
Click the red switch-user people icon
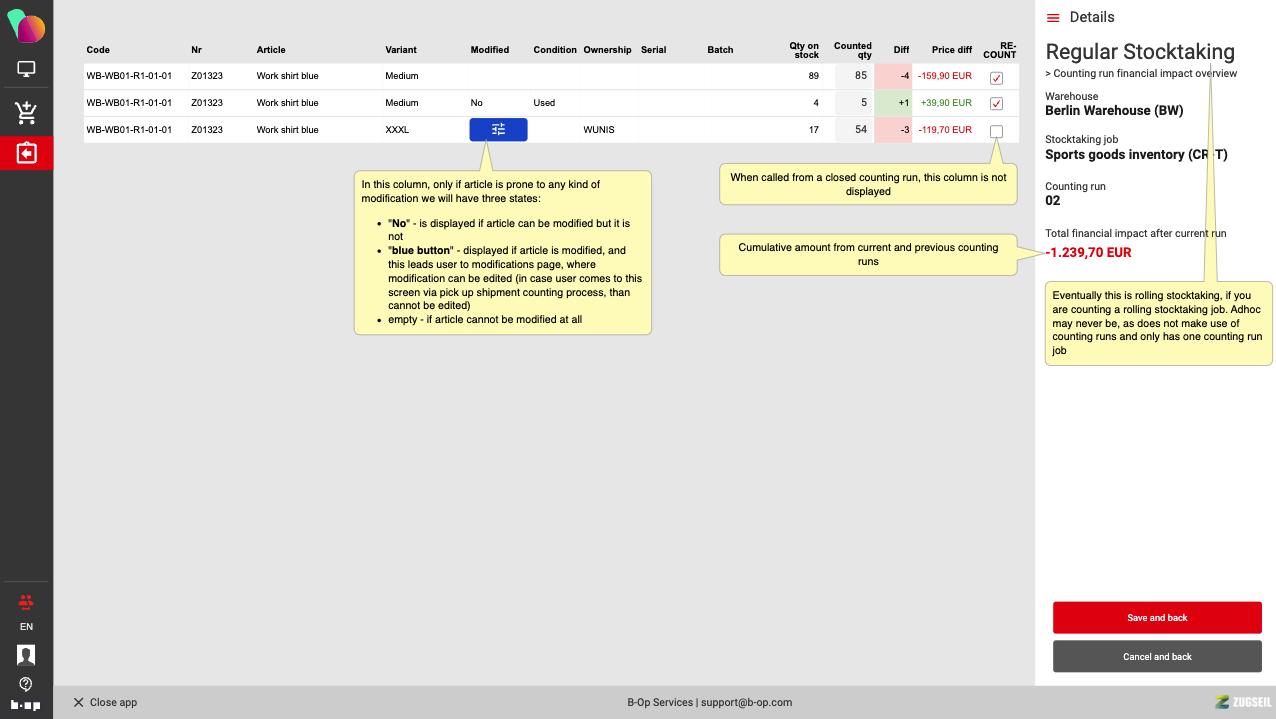coord(26,602)
